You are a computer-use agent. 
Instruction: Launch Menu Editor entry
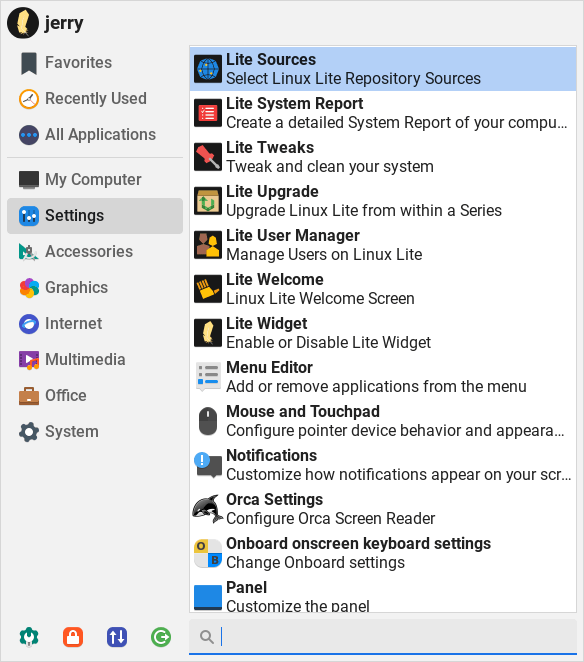383,377
